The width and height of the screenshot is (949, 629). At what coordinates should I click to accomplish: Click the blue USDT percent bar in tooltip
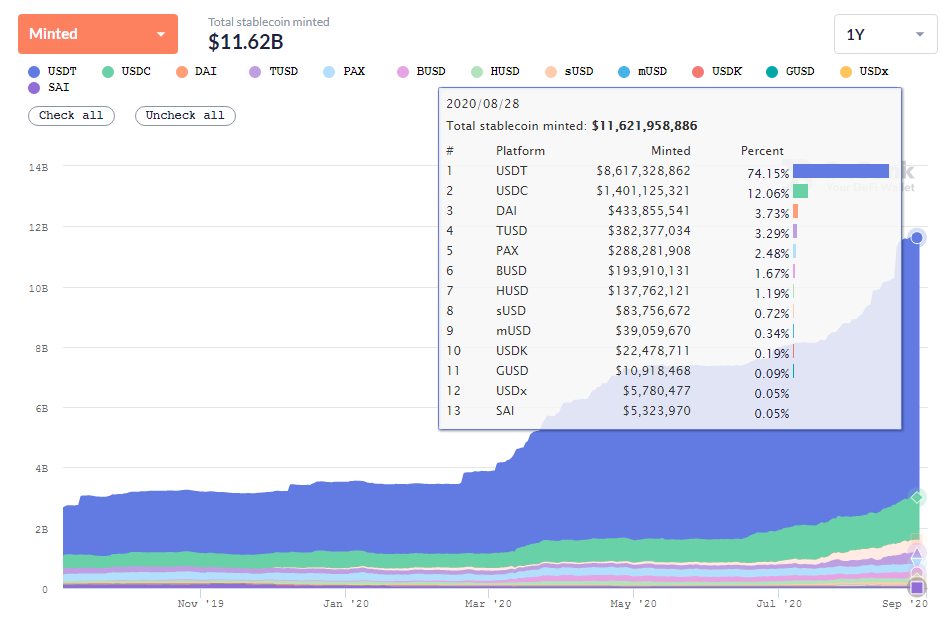click(x=841, y=171)
